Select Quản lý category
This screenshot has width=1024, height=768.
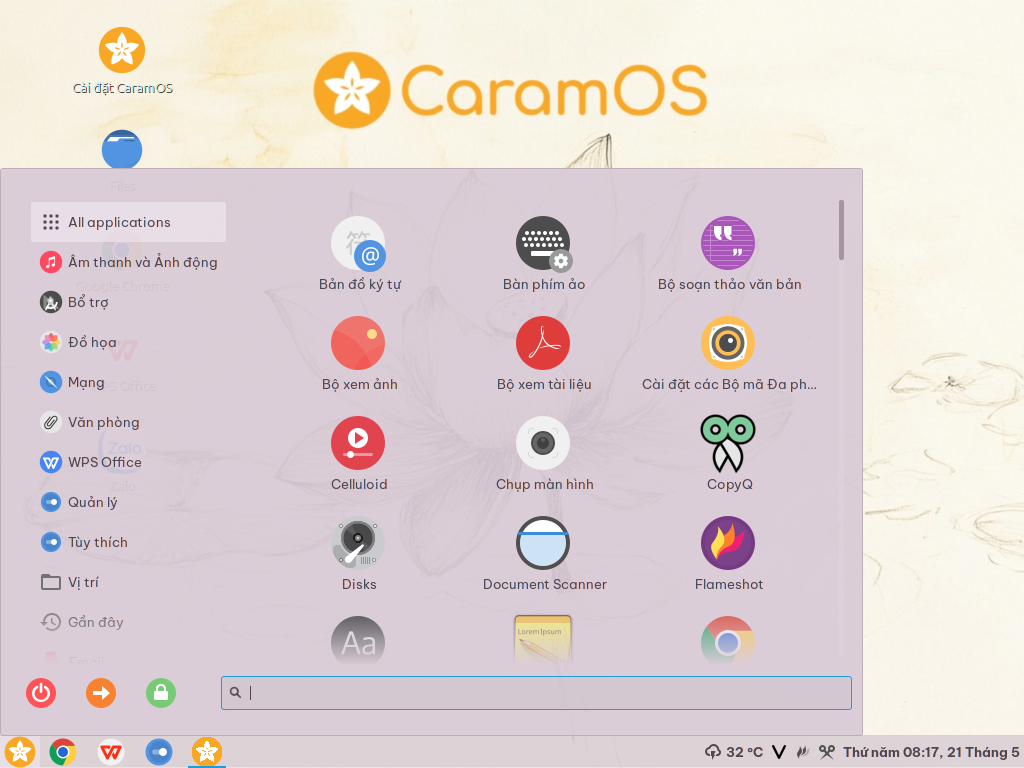(x=128, y=502)
